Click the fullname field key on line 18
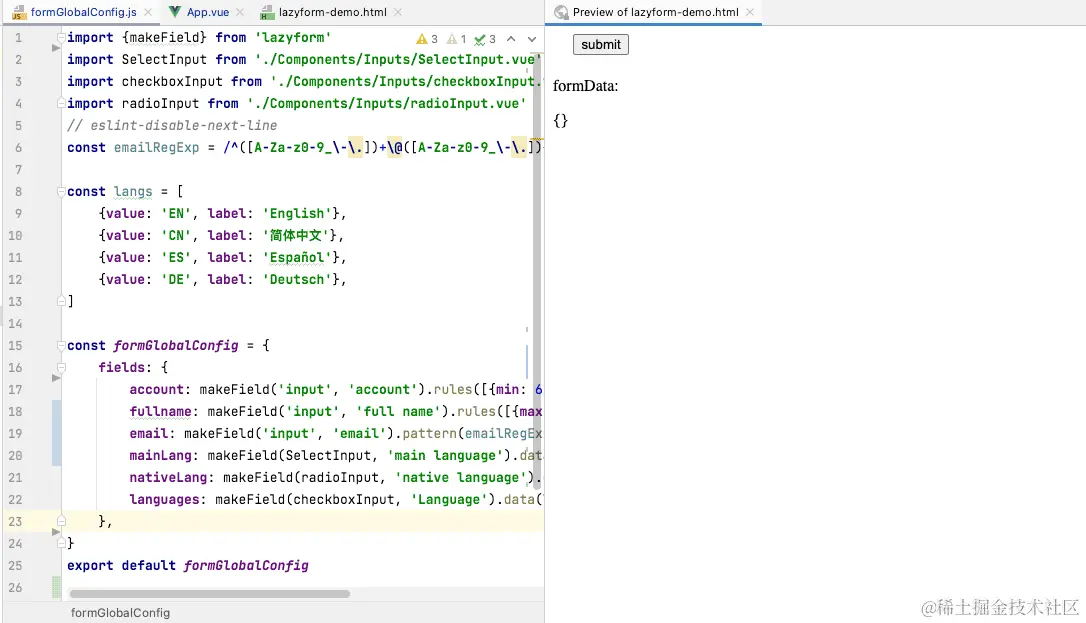Image resolution: width=1086 pixels, height=623 pixels. (160, 412)
